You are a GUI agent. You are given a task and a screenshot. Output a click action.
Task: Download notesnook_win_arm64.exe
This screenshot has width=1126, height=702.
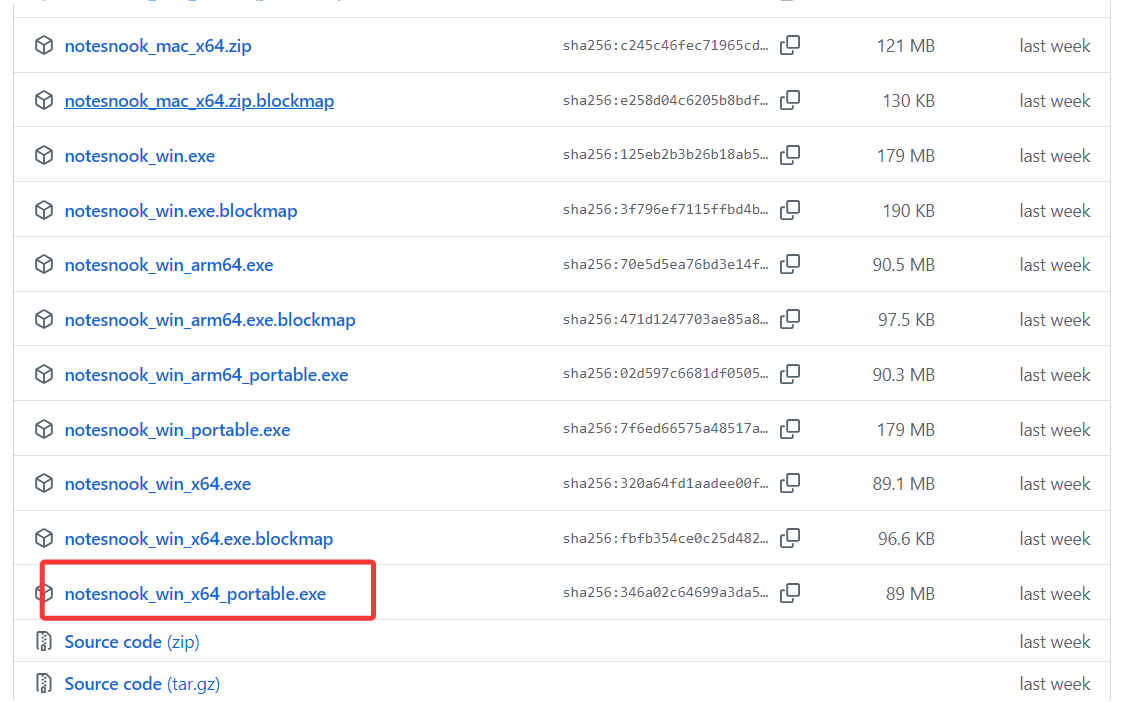(168, 265)
